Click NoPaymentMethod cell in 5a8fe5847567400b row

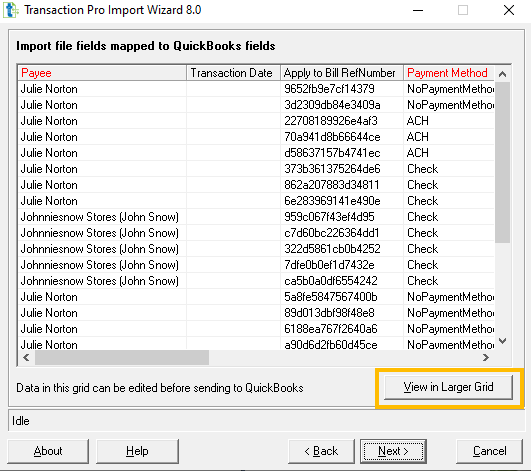pos(449,297)
